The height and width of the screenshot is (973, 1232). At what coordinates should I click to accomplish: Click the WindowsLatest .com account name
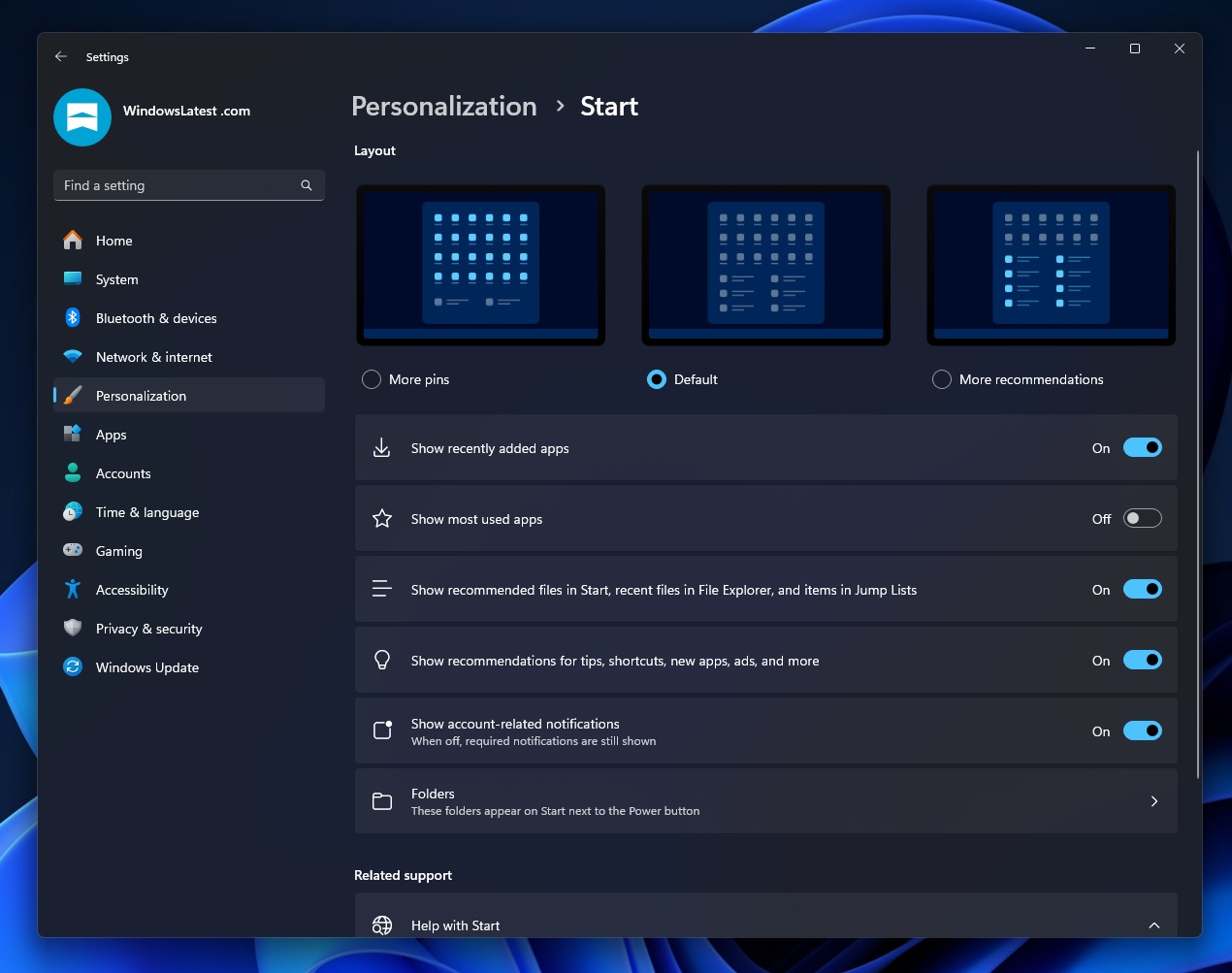(186, 111)
